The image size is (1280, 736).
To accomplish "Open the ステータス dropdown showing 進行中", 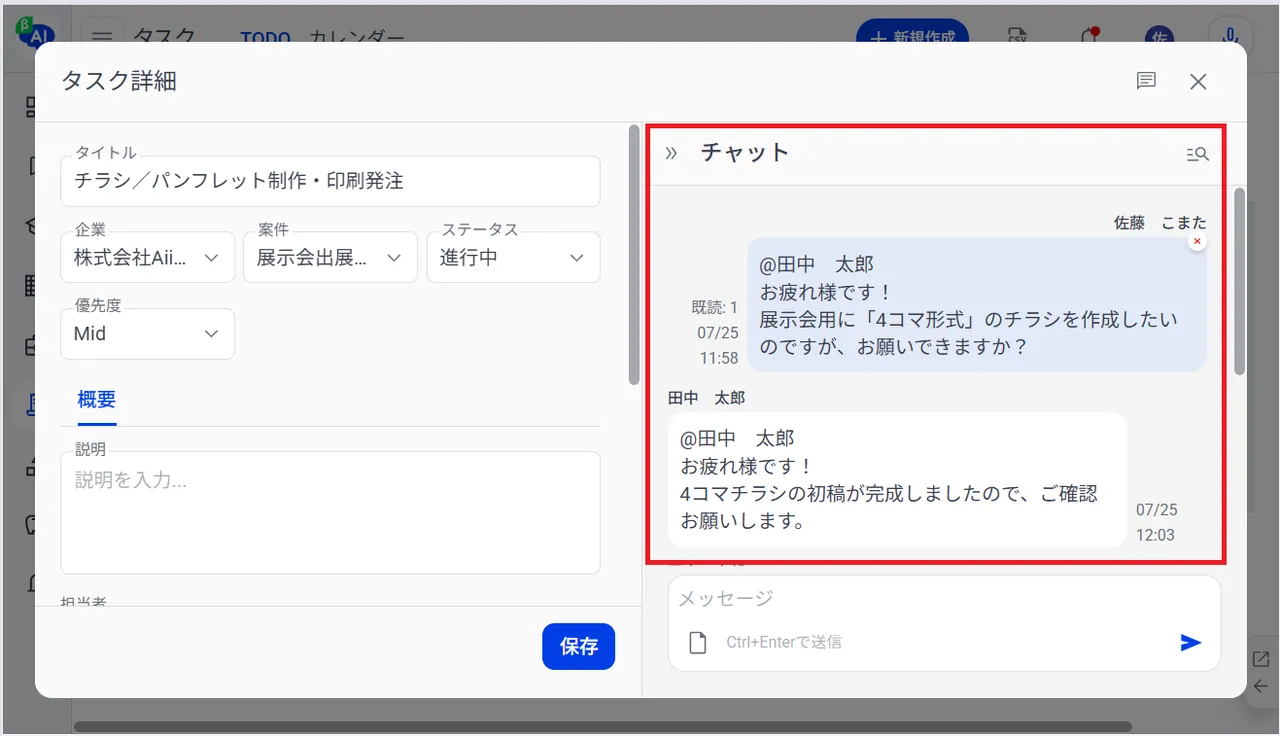I will pyautogui.click(x=513, y=258).
